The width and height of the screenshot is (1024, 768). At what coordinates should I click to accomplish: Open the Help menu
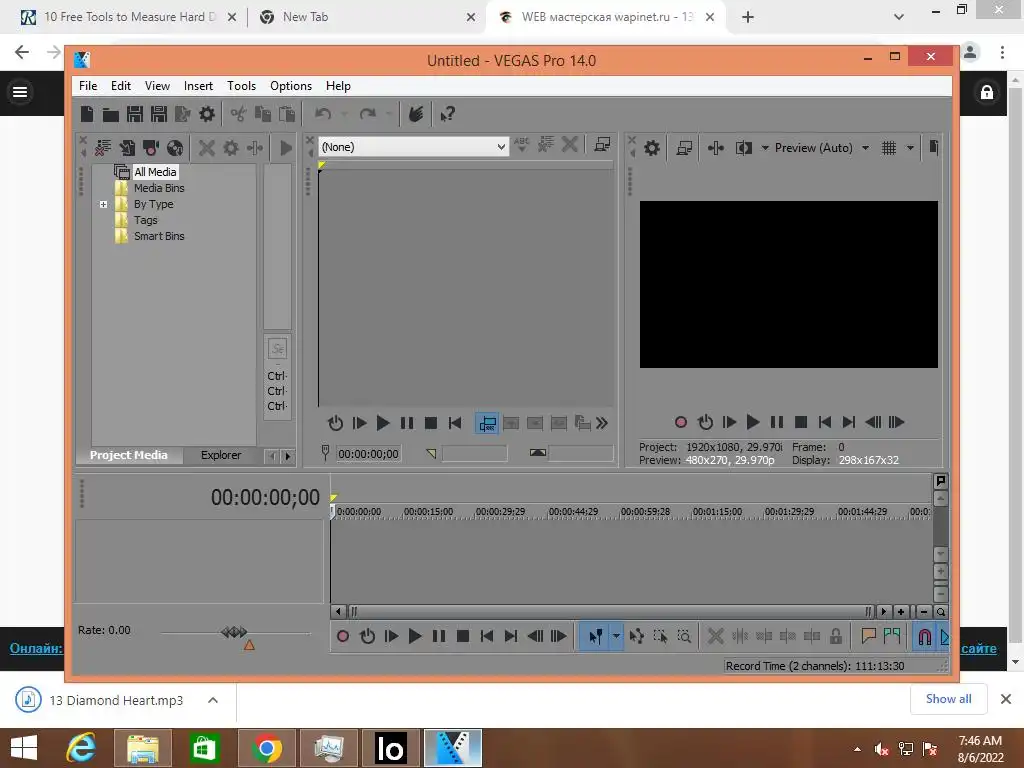(x=338, y=86)
